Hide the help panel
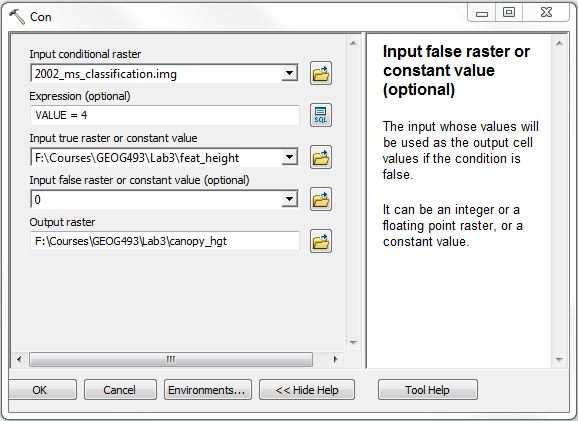The height and width of the screenshot is (421, 578). click(x=307, y=390)
